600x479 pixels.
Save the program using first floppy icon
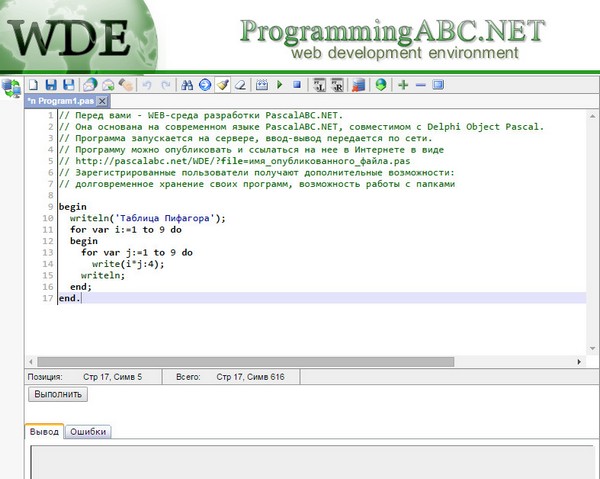(x=51, y=85)
